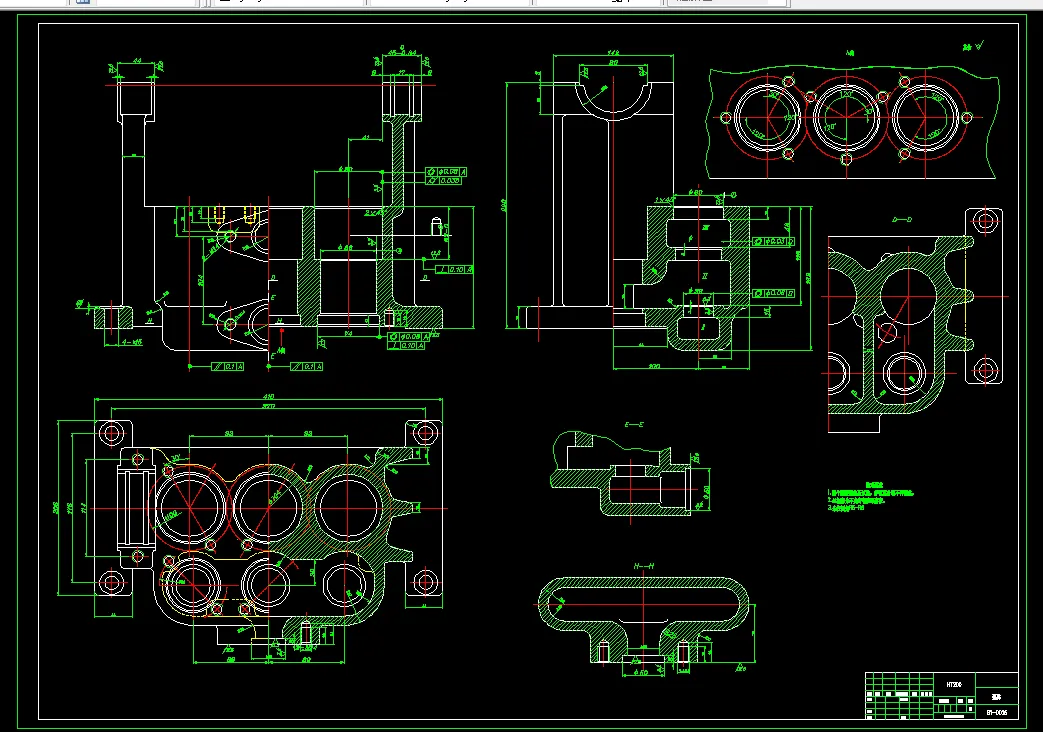Select the "E—E" section view label
The width and height of the screenshot is (1043, 732).
coord(633,425)
